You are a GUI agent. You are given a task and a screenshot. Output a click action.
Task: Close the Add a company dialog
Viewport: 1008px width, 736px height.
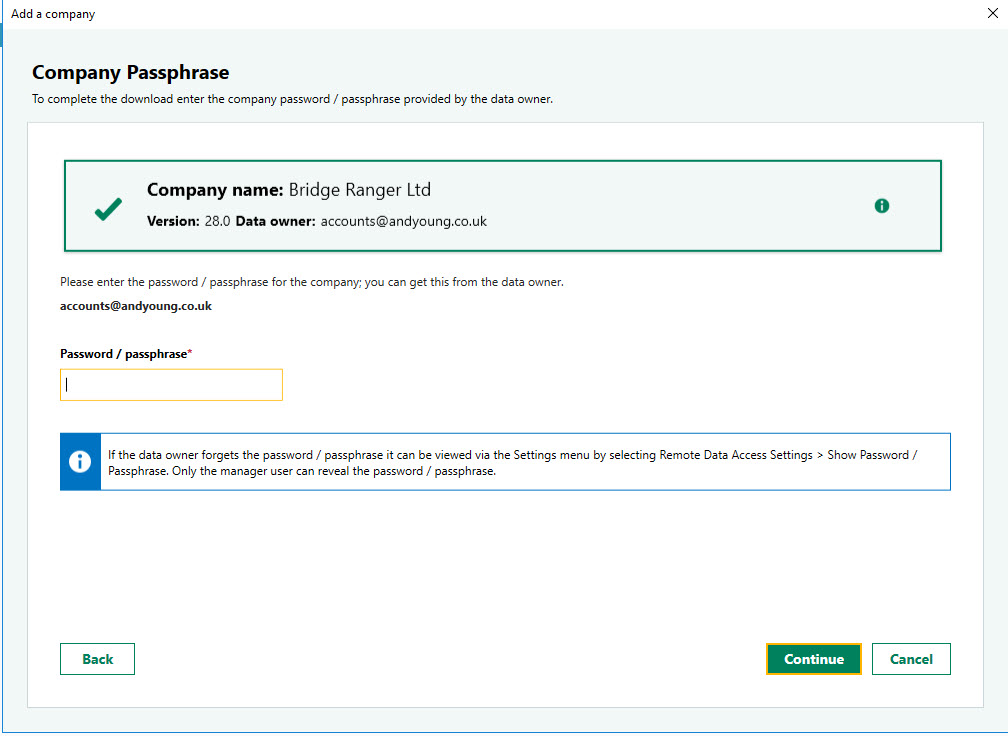(x=992, y=14)
